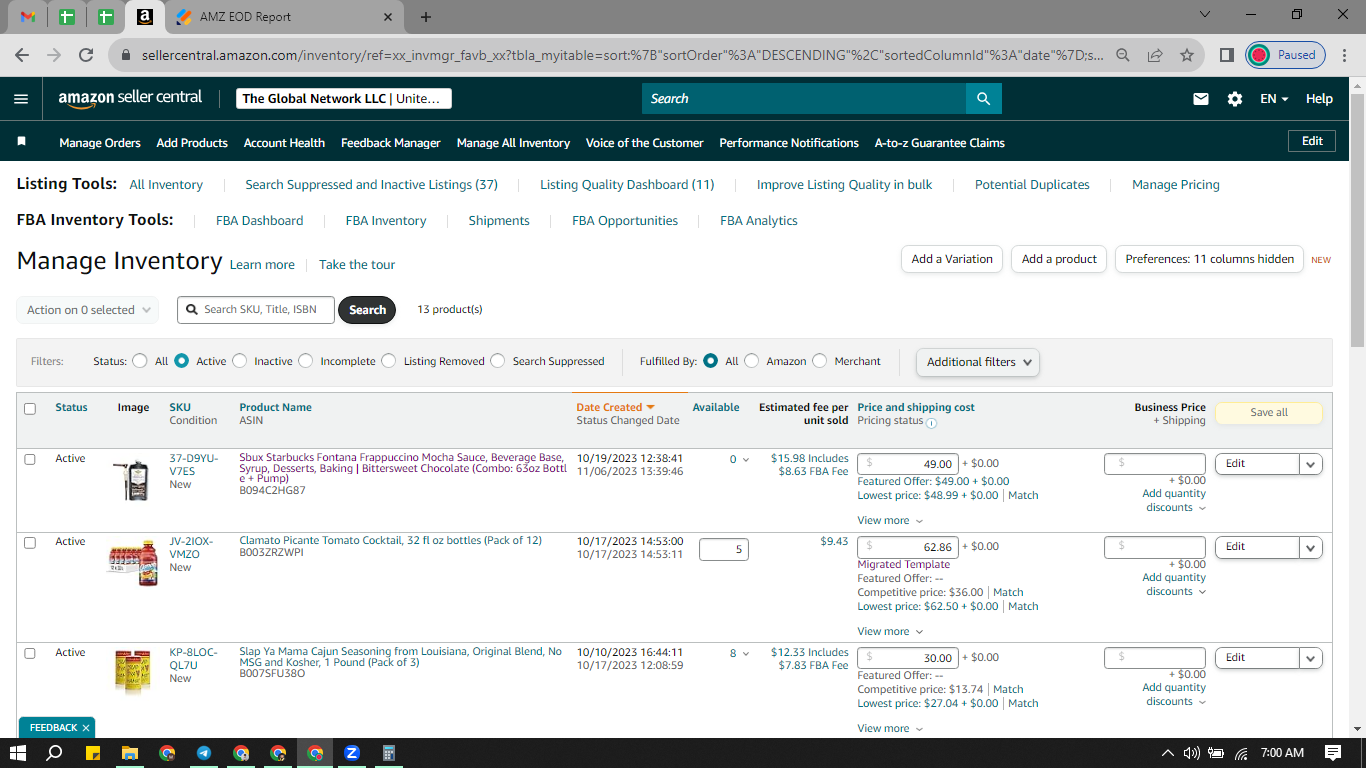Screen dimensions: 1366x768
Task: Select Fulfilled By Merchant radio button
Action: (820, 361)
